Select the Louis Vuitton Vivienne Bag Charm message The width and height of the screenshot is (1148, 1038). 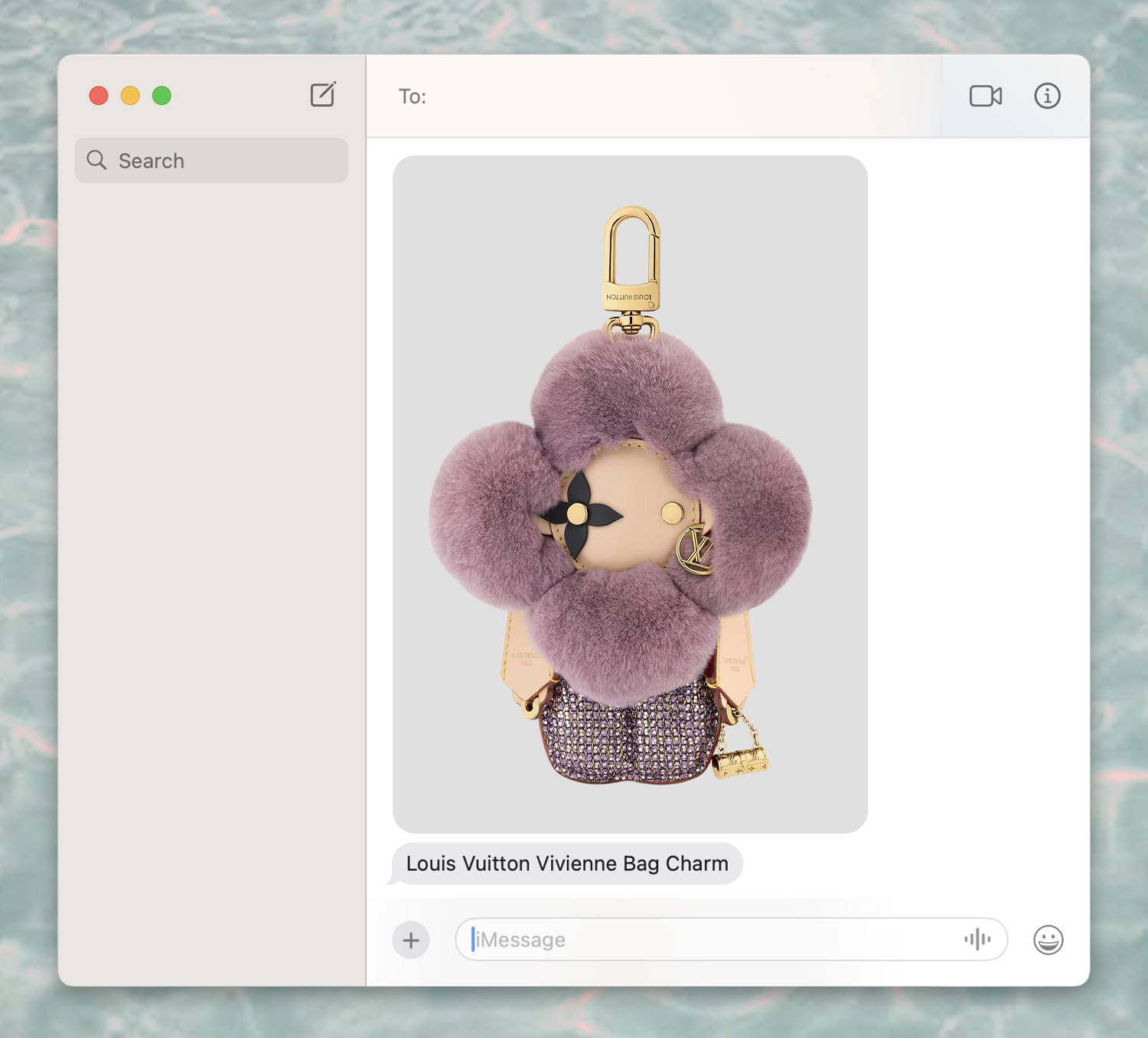coord(567,863)
